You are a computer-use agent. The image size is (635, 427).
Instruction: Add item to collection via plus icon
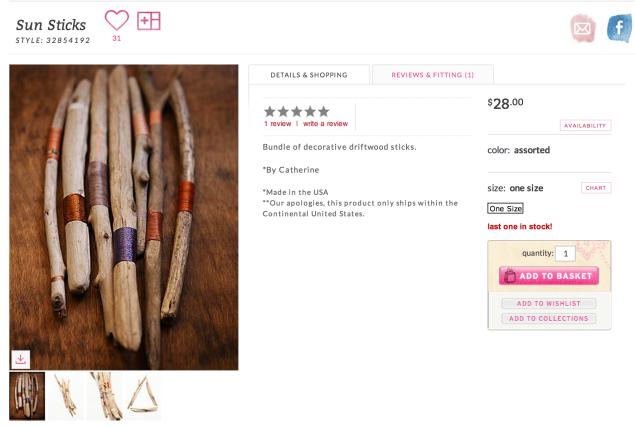pos(149,20)
